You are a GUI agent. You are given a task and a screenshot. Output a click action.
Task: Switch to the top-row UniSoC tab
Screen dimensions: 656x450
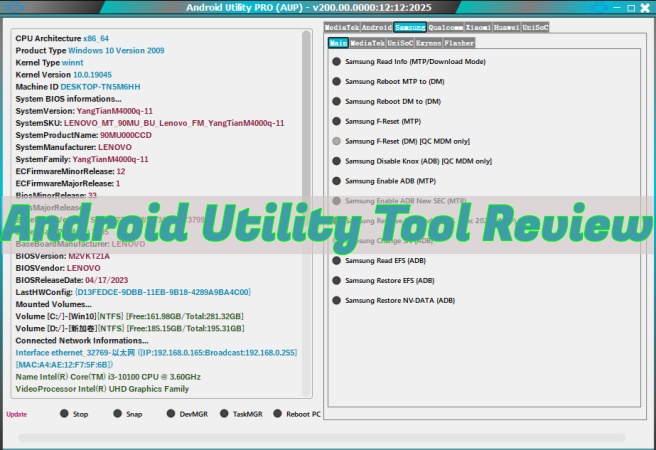pyautogui.click(x=535, y=27)
